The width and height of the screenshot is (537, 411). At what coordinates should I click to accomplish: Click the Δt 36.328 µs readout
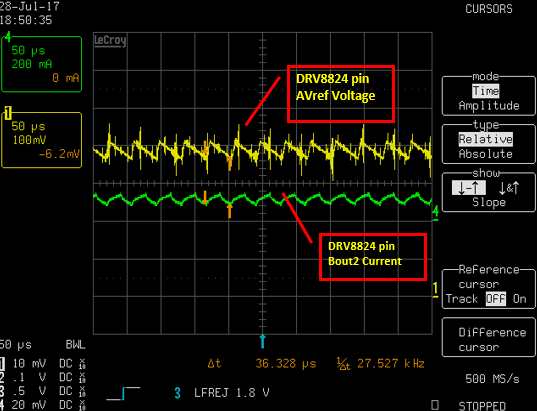pos(262,363)
